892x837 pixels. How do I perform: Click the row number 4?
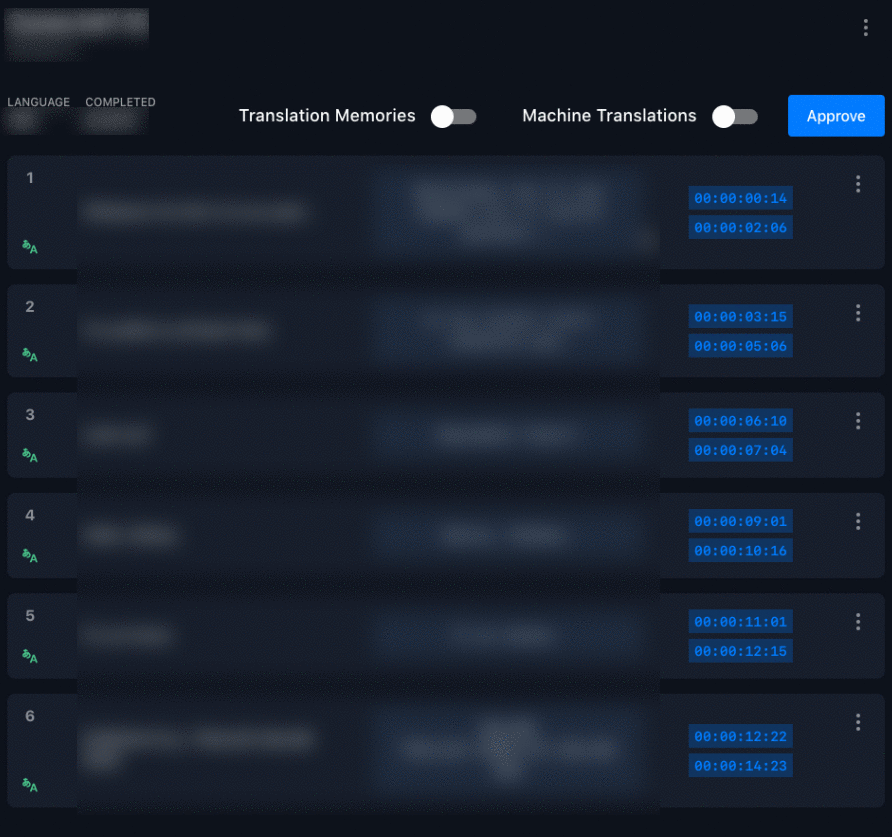(30, 516)
